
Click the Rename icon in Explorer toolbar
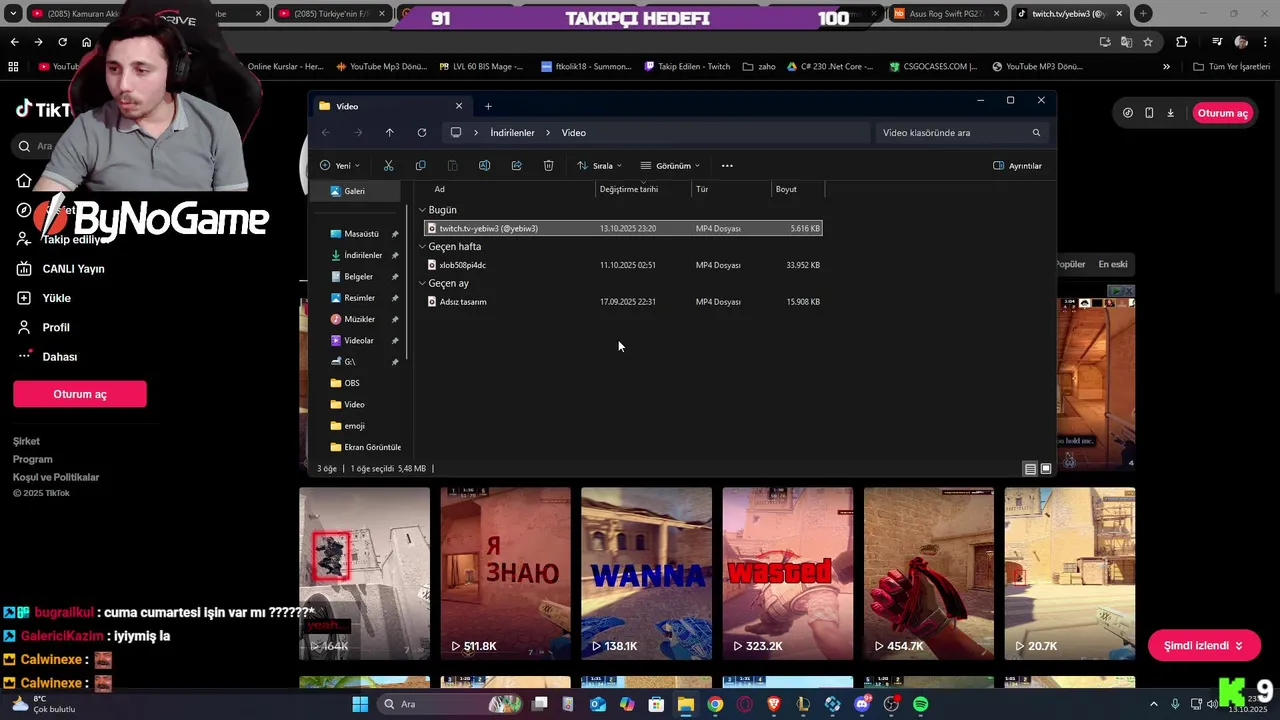click(484, 165)
